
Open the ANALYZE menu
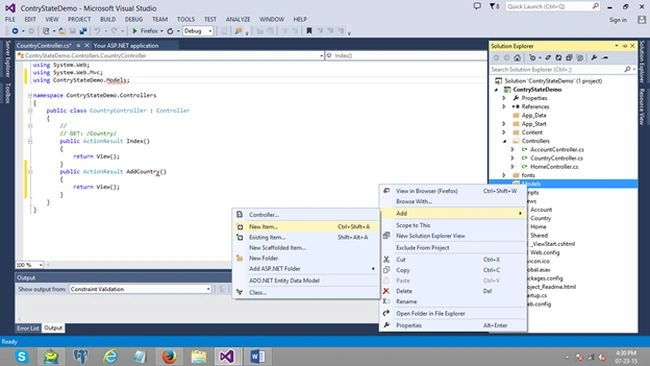point(238,19)
